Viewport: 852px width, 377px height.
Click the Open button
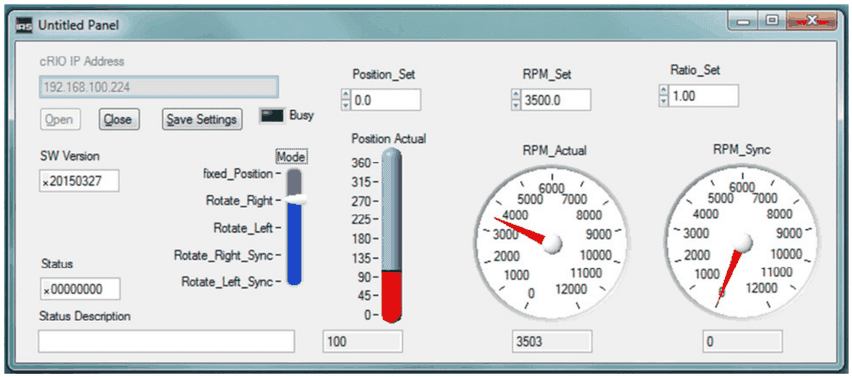point(60,120)
